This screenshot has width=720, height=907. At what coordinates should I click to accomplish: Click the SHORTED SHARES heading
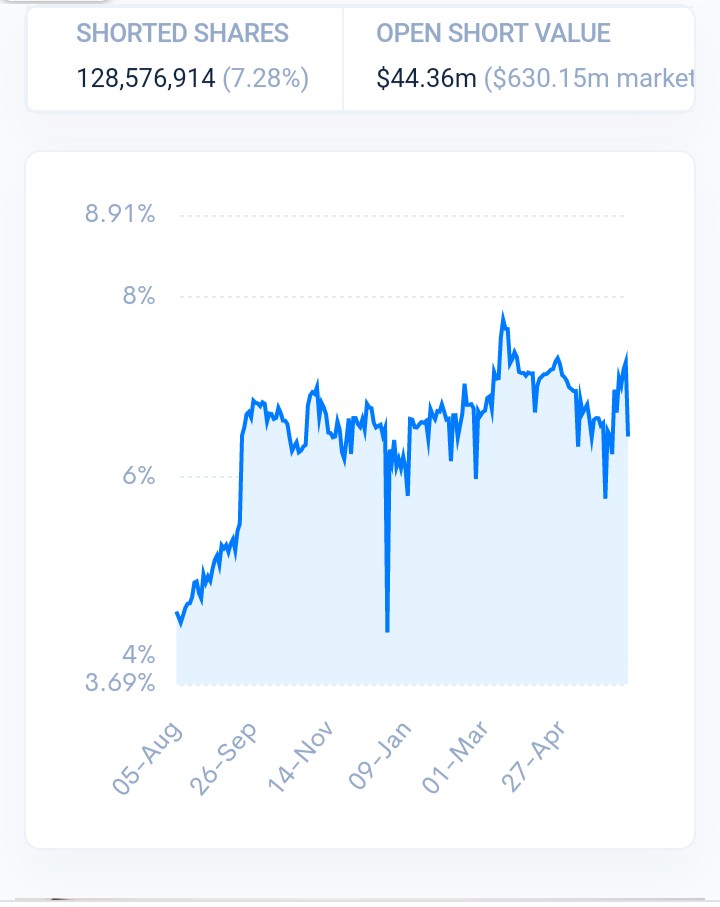pyautogui.click(x=182, y=33)
